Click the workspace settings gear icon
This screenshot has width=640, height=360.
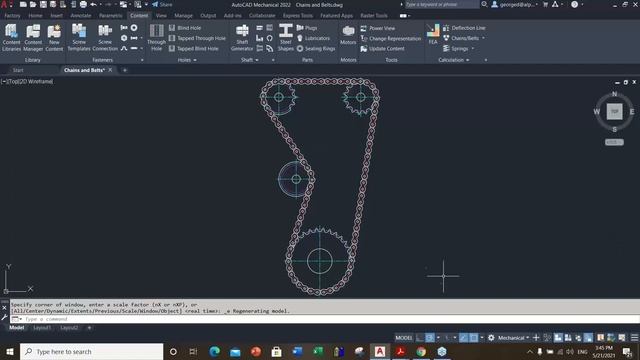491,338
